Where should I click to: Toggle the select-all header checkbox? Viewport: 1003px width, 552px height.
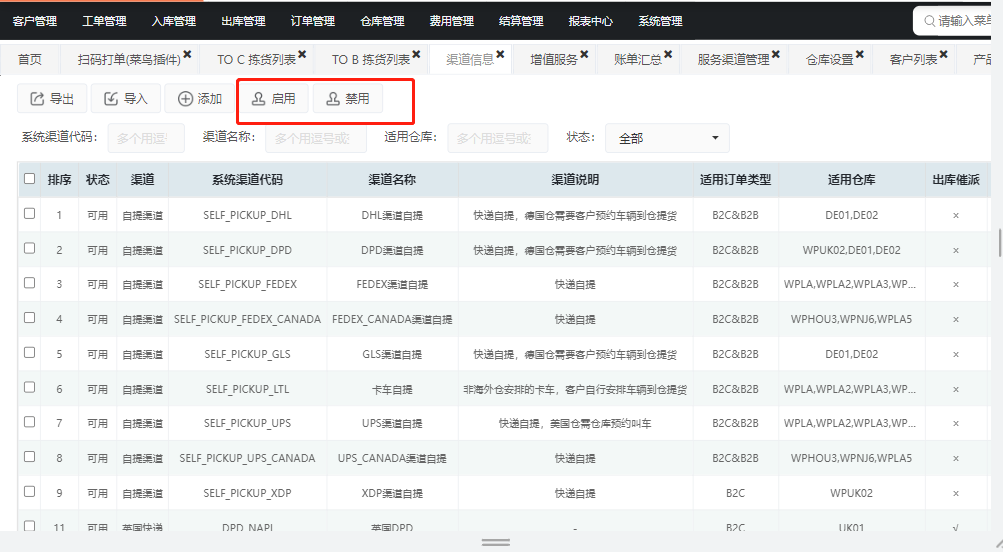pyautogui.click(x=29, y=178)
